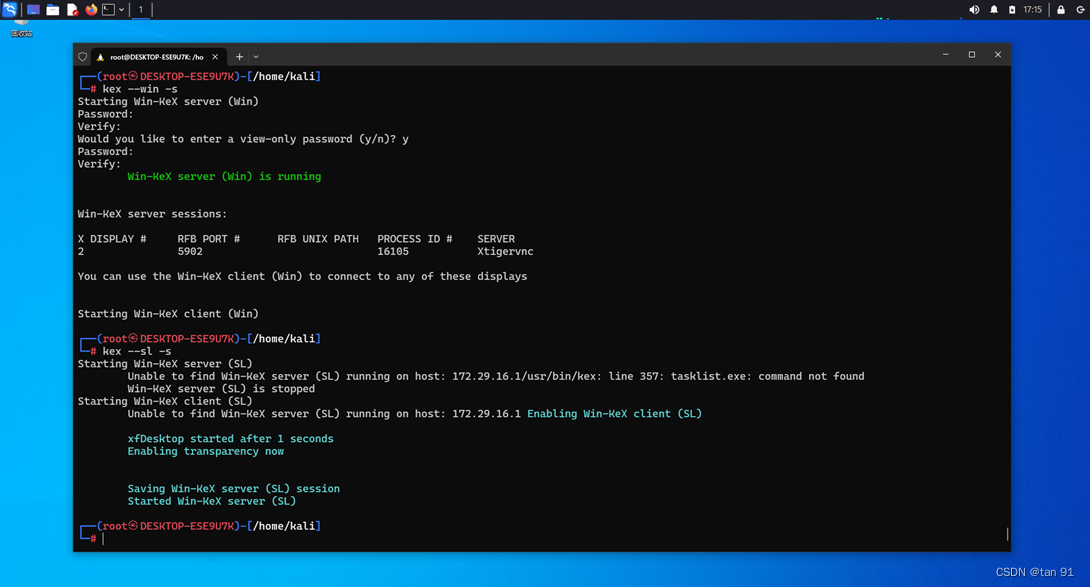Click the 'kex --win -s' command text
1090x587 pixels.
[140, 89]
